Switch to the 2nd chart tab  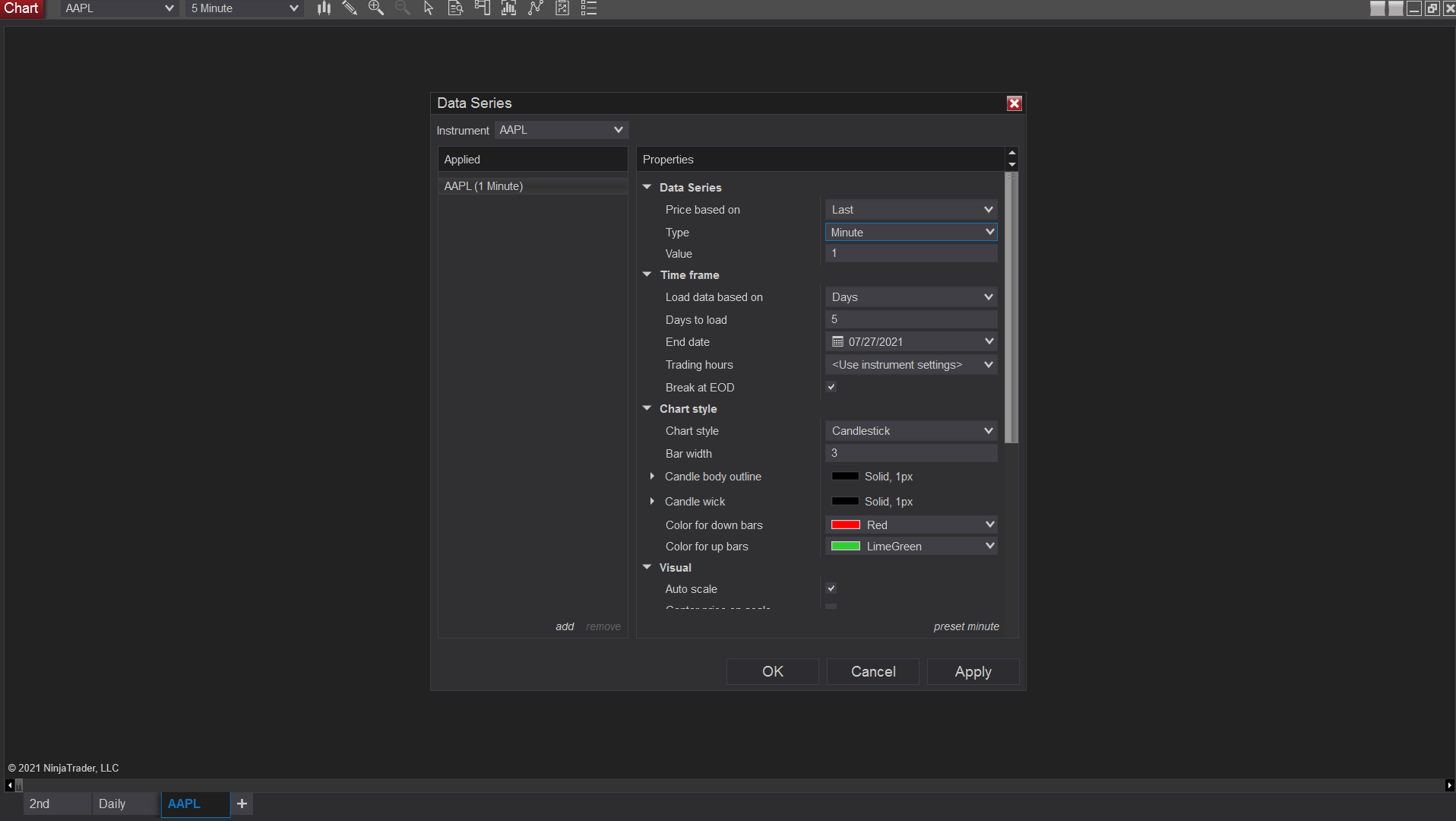pos(57,804)
